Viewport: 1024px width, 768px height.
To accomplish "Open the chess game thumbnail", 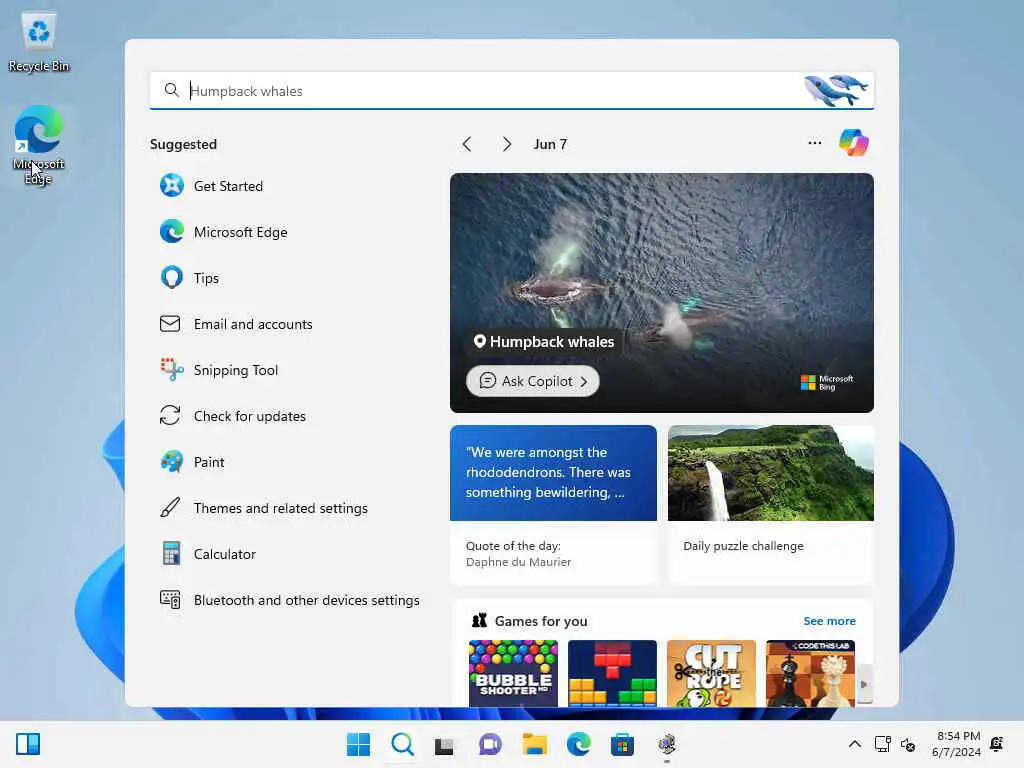I will pos(810,673).
